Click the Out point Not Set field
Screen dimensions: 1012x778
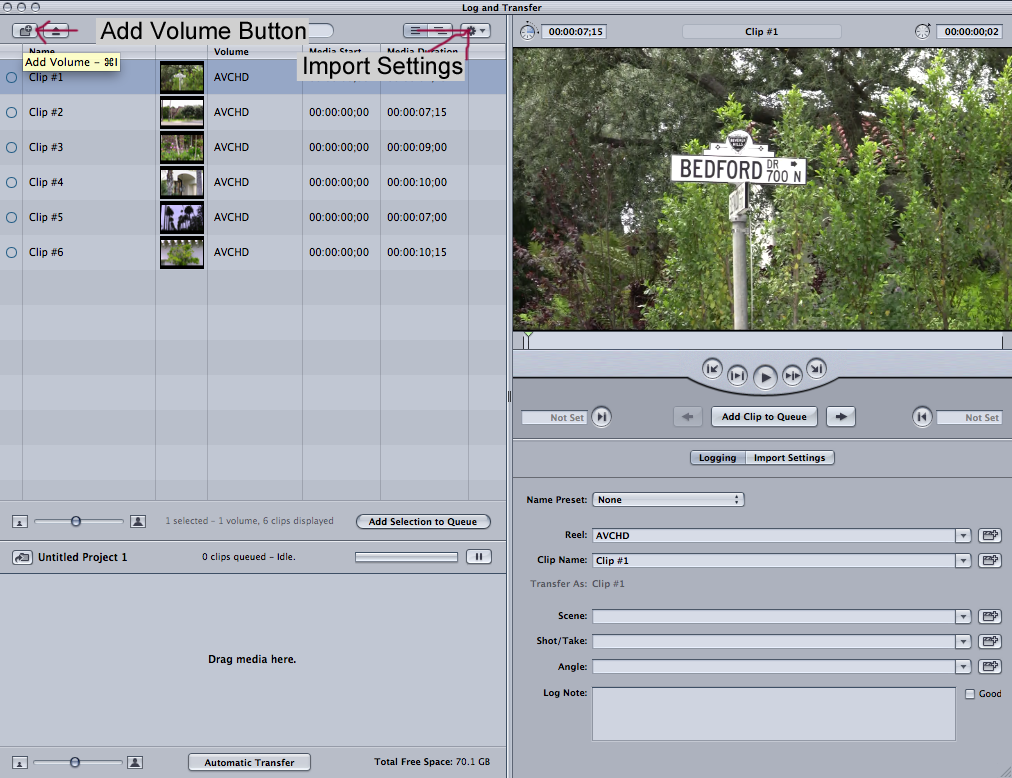point(969,418)
